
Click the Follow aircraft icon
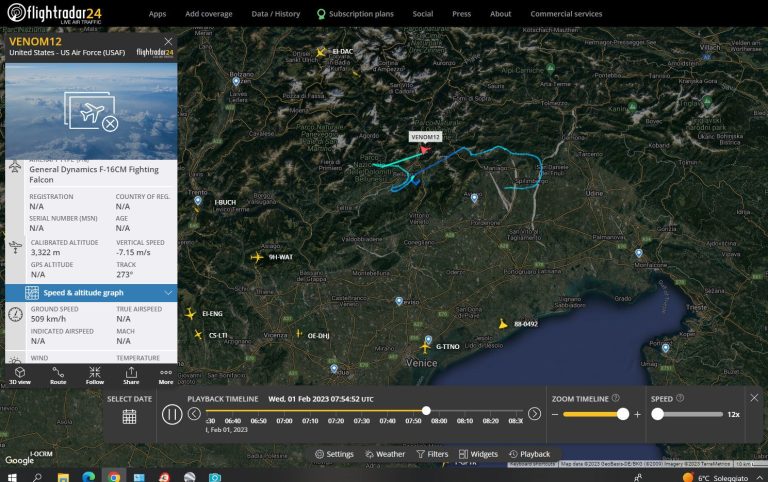(95, 374)
